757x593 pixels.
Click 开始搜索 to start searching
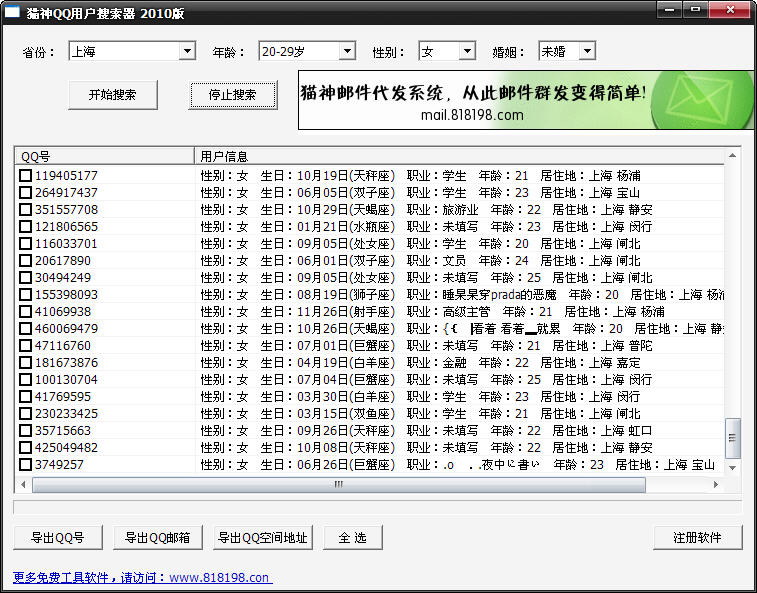(112, 95)
